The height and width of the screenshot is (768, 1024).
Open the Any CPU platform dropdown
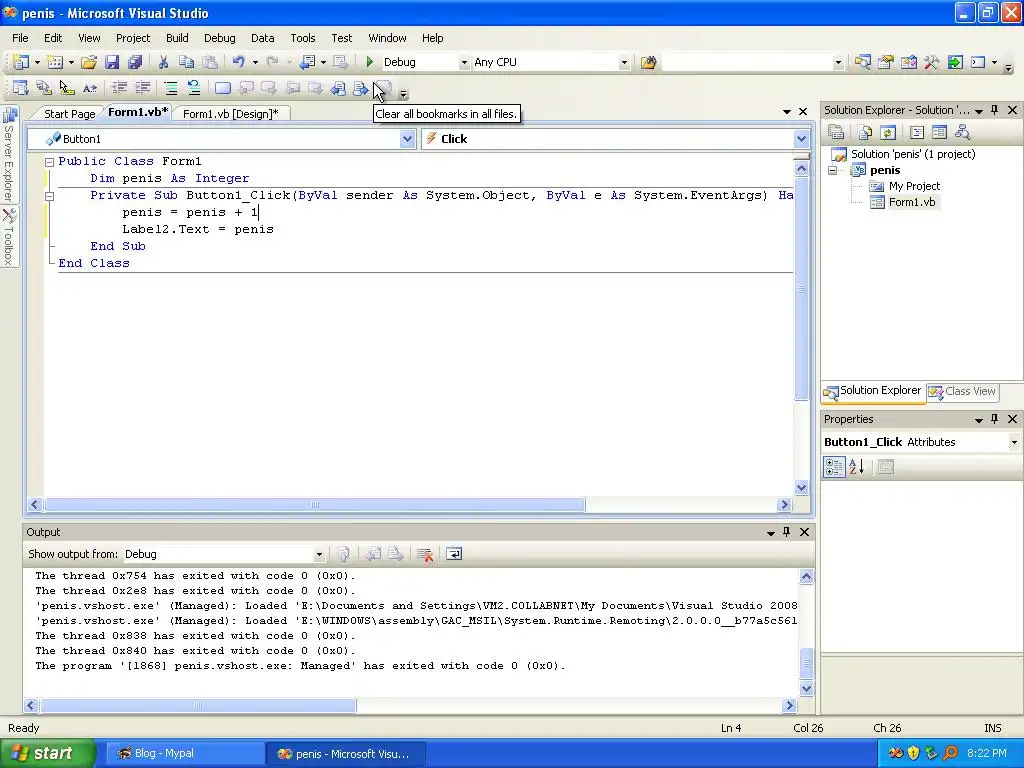point(624,63)
